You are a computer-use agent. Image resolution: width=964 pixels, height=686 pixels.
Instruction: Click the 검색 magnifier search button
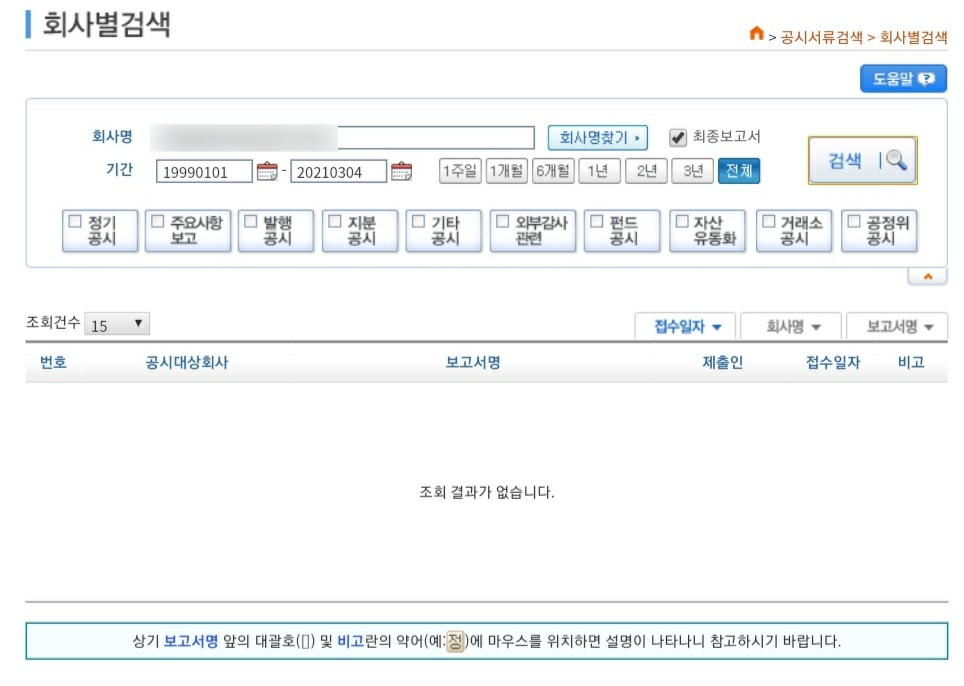[862, 161]
